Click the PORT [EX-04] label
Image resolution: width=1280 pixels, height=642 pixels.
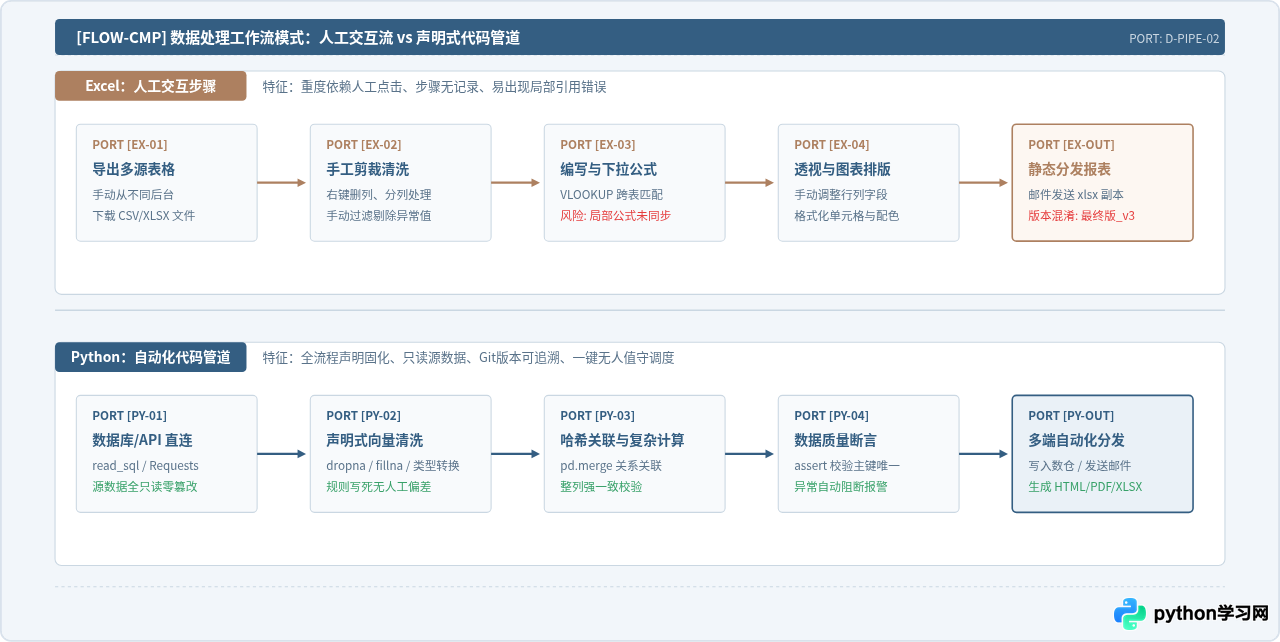(x=832, y=145)
